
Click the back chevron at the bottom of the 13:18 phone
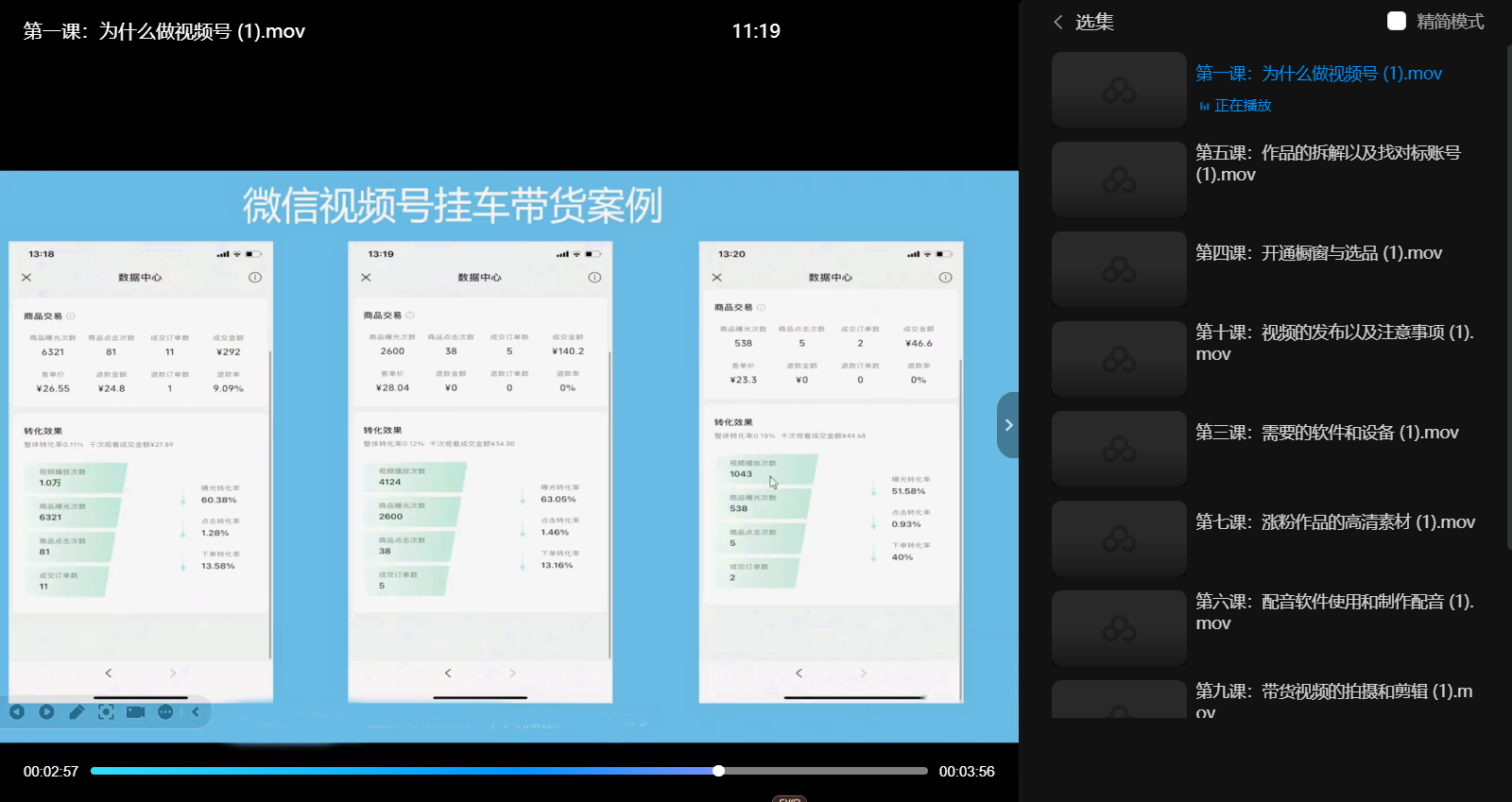click(x=109, y=673)
